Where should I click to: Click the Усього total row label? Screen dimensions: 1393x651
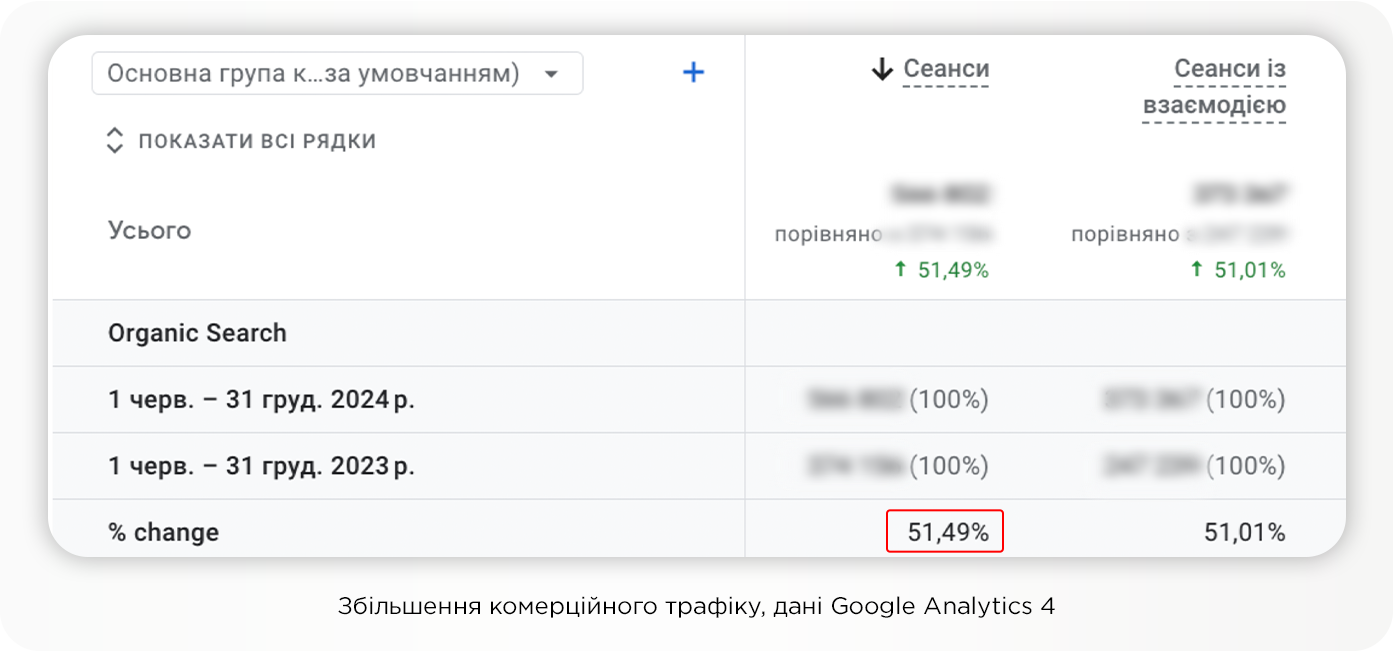[x=149, y=230]
